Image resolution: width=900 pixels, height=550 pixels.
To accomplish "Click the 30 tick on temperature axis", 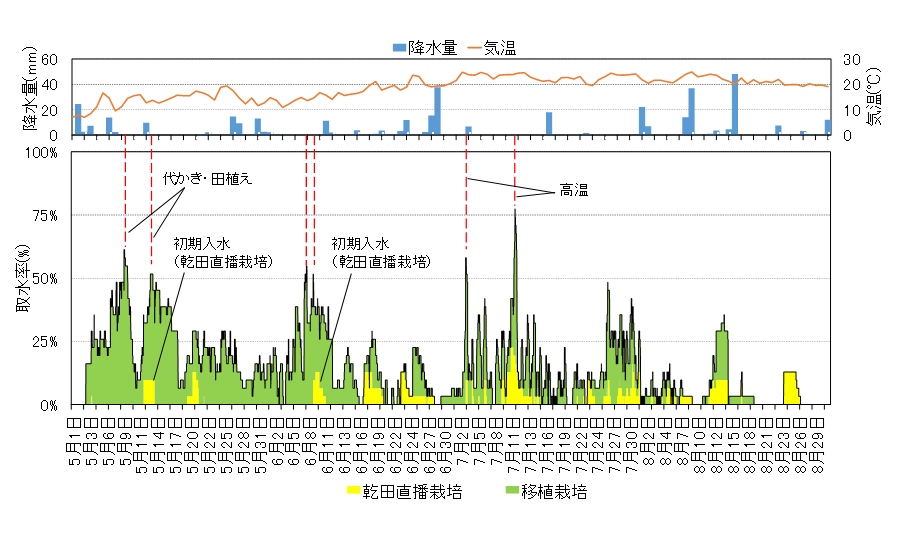I will [x=852, y=60].
